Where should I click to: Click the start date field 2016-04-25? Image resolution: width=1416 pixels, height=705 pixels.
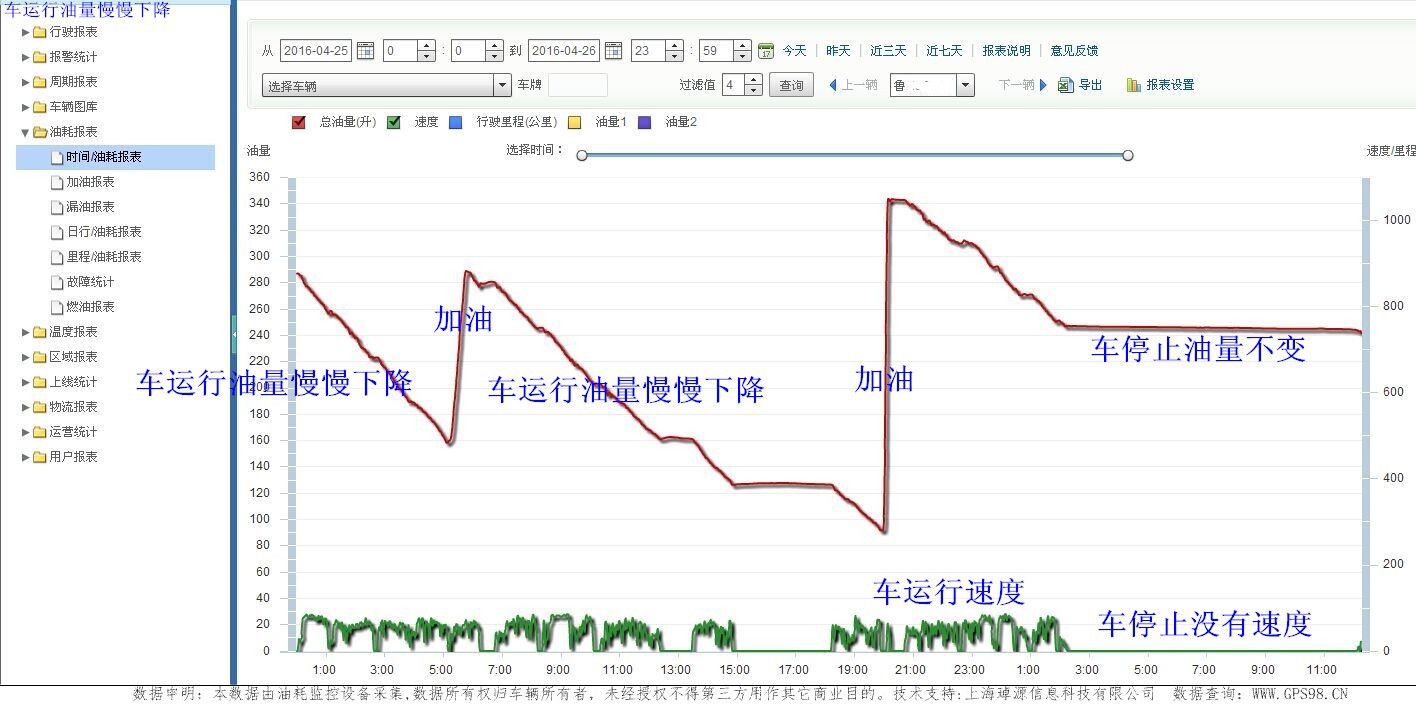tap(317, 50)
